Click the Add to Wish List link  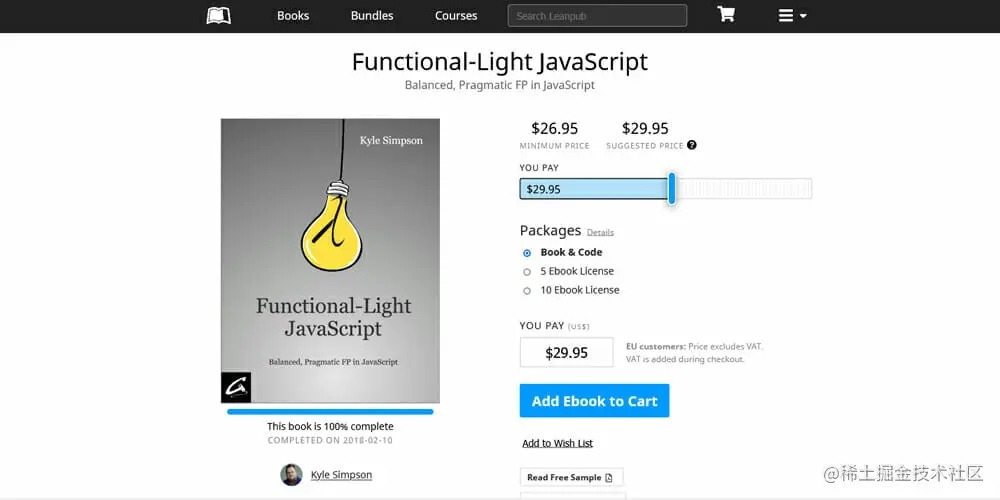point(557,443)
